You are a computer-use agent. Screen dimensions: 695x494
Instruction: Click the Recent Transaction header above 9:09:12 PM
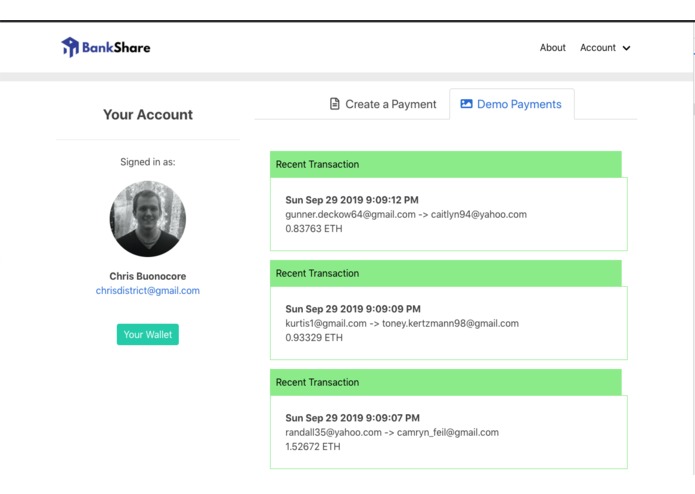[446, 164]
